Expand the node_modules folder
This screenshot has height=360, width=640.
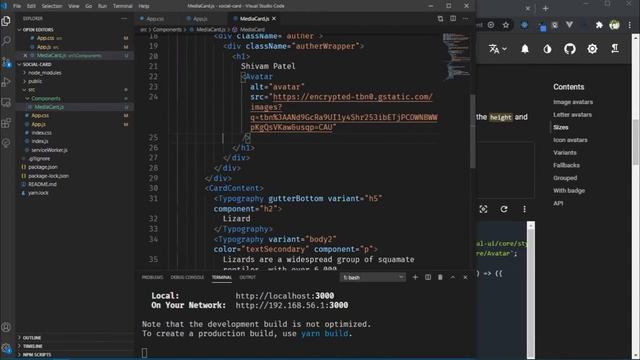point(44,73)
